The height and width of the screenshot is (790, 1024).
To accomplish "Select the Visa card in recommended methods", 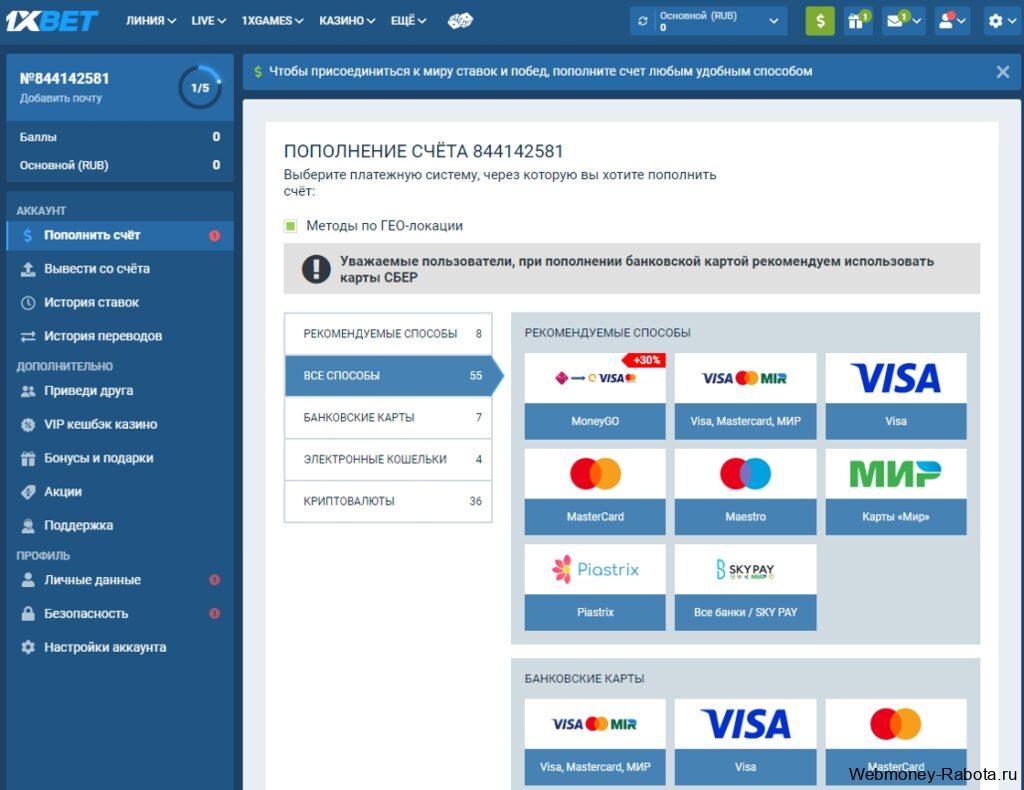I will click(x=896, y=396).
